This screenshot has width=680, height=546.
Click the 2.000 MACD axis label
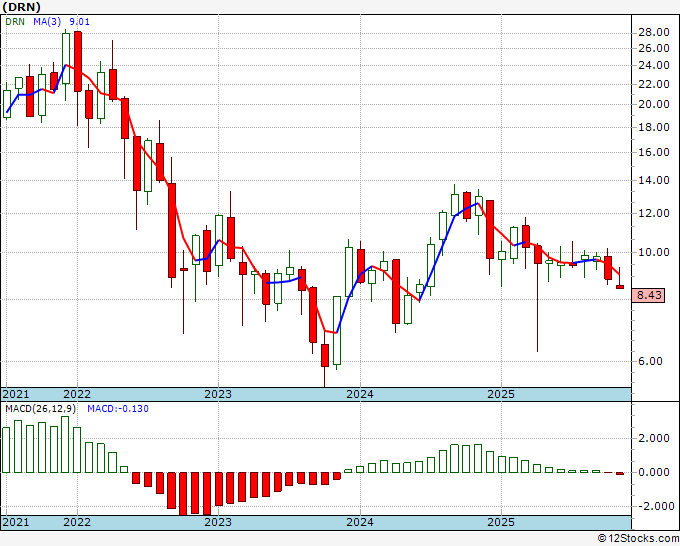[x=654, y=438]
